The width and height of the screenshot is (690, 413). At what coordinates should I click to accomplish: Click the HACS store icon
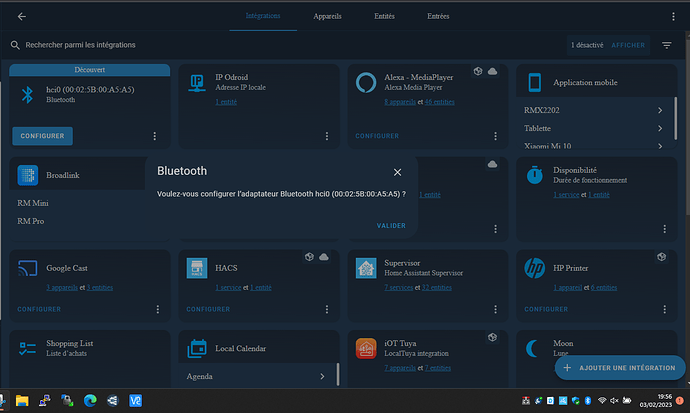pyautogui.click(x=197, y=268)
